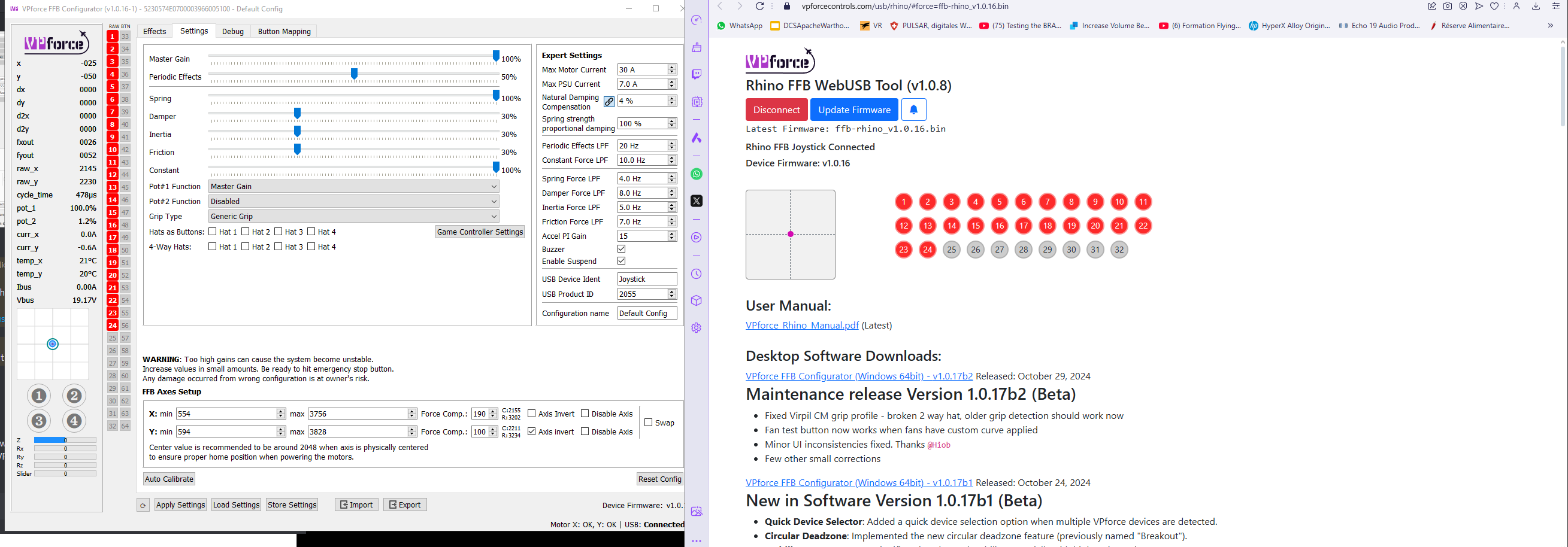Toggle Hat 4 in Hats as Buttons
This screenshot has width=1568, height=547.
coord(311,231)
